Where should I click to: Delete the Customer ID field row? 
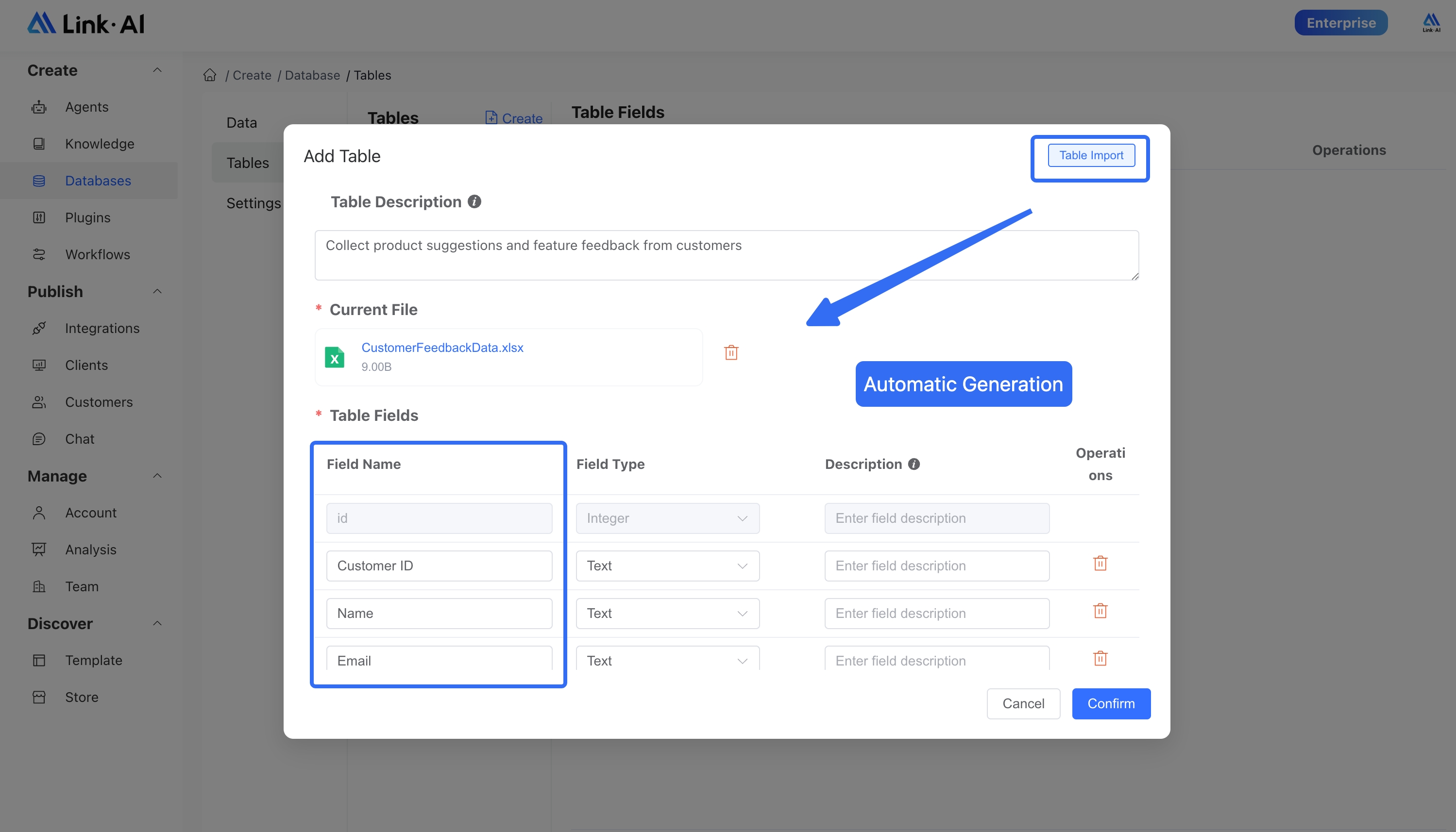(1100, 564)
